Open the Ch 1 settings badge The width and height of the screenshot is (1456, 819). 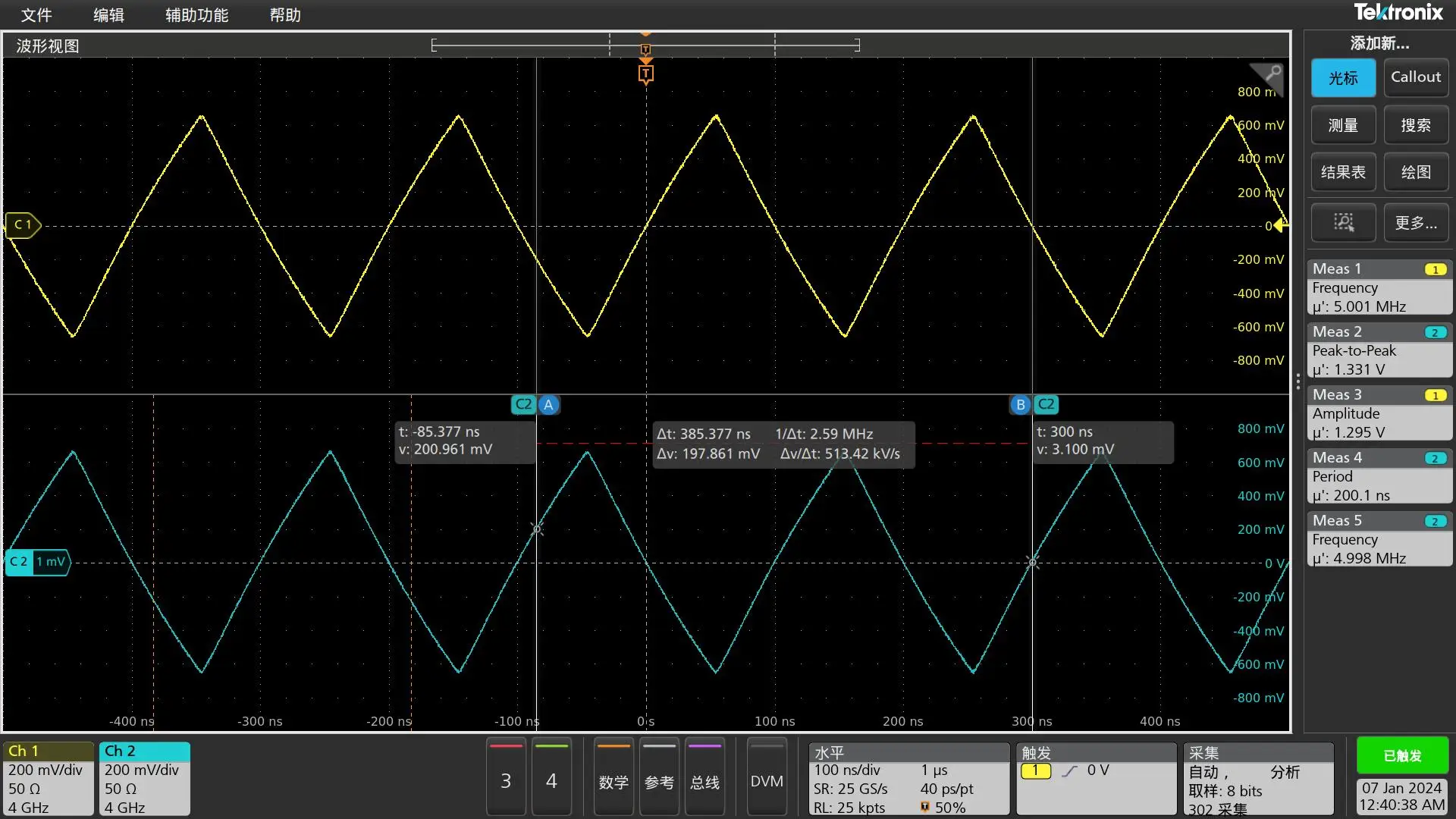point(48,778)
